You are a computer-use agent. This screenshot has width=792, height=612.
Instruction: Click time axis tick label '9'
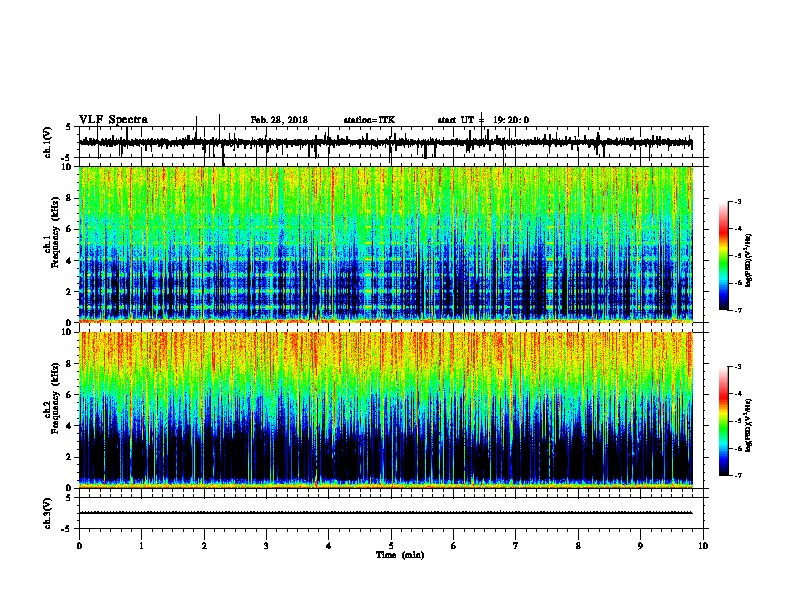coord(640,546)
